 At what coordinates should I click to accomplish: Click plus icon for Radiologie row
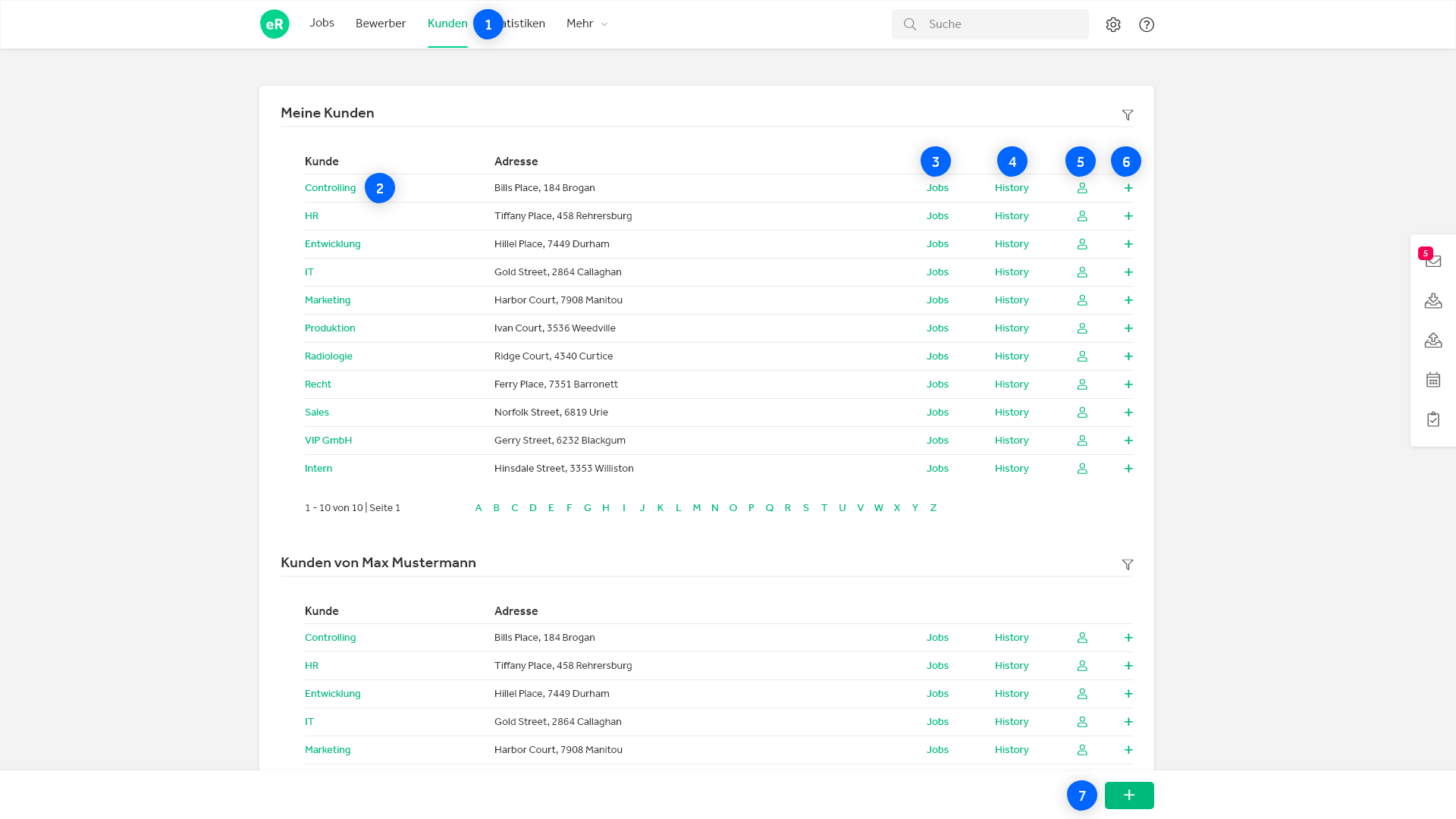tap(1128, 356)
